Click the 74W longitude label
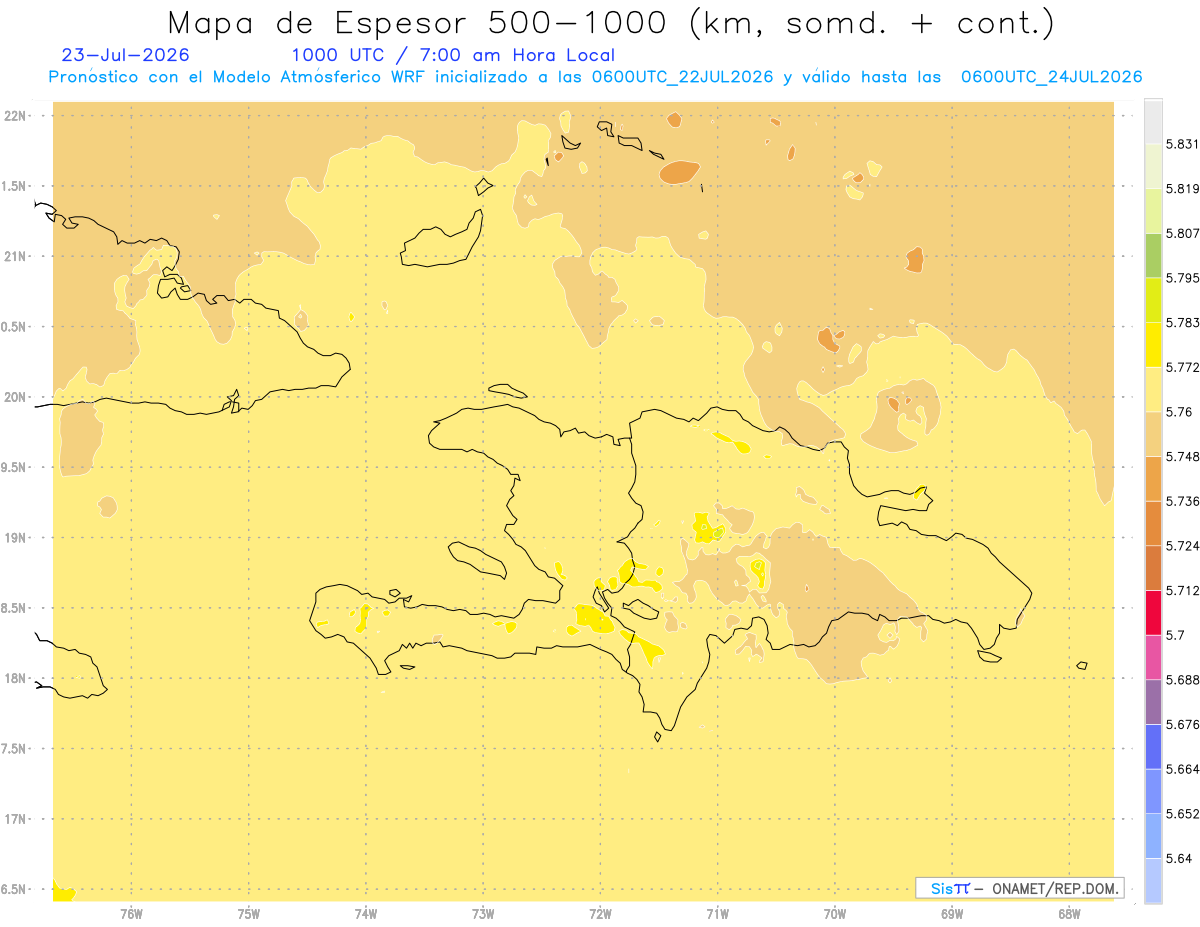Screen dimensions: 1200x927 click(x=365, y=914)
